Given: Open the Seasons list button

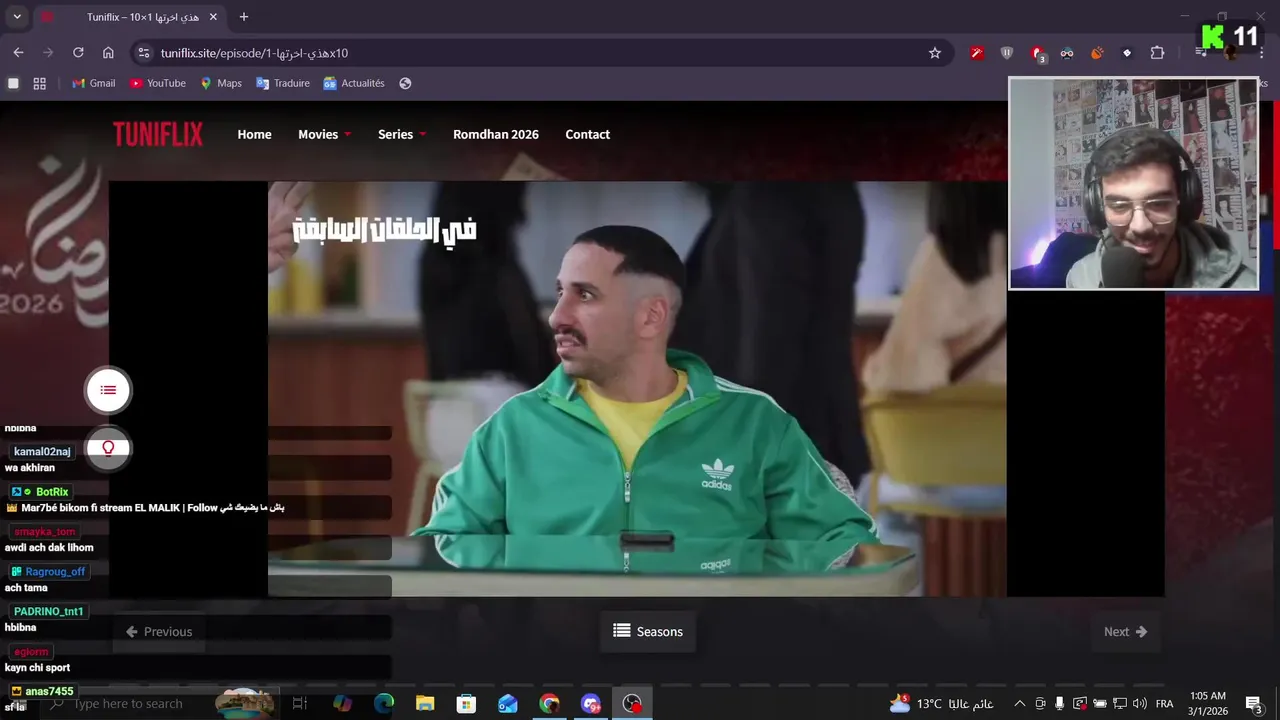Looking at the screenshot, I should [x=648, y=632].
